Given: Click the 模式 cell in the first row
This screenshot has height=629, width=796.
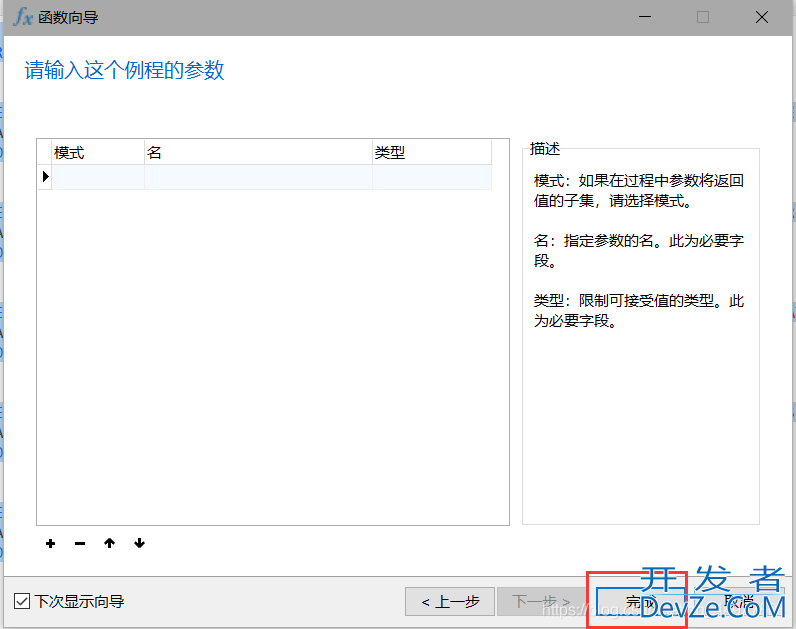Looking at the screenshot, I should point(98,177).
